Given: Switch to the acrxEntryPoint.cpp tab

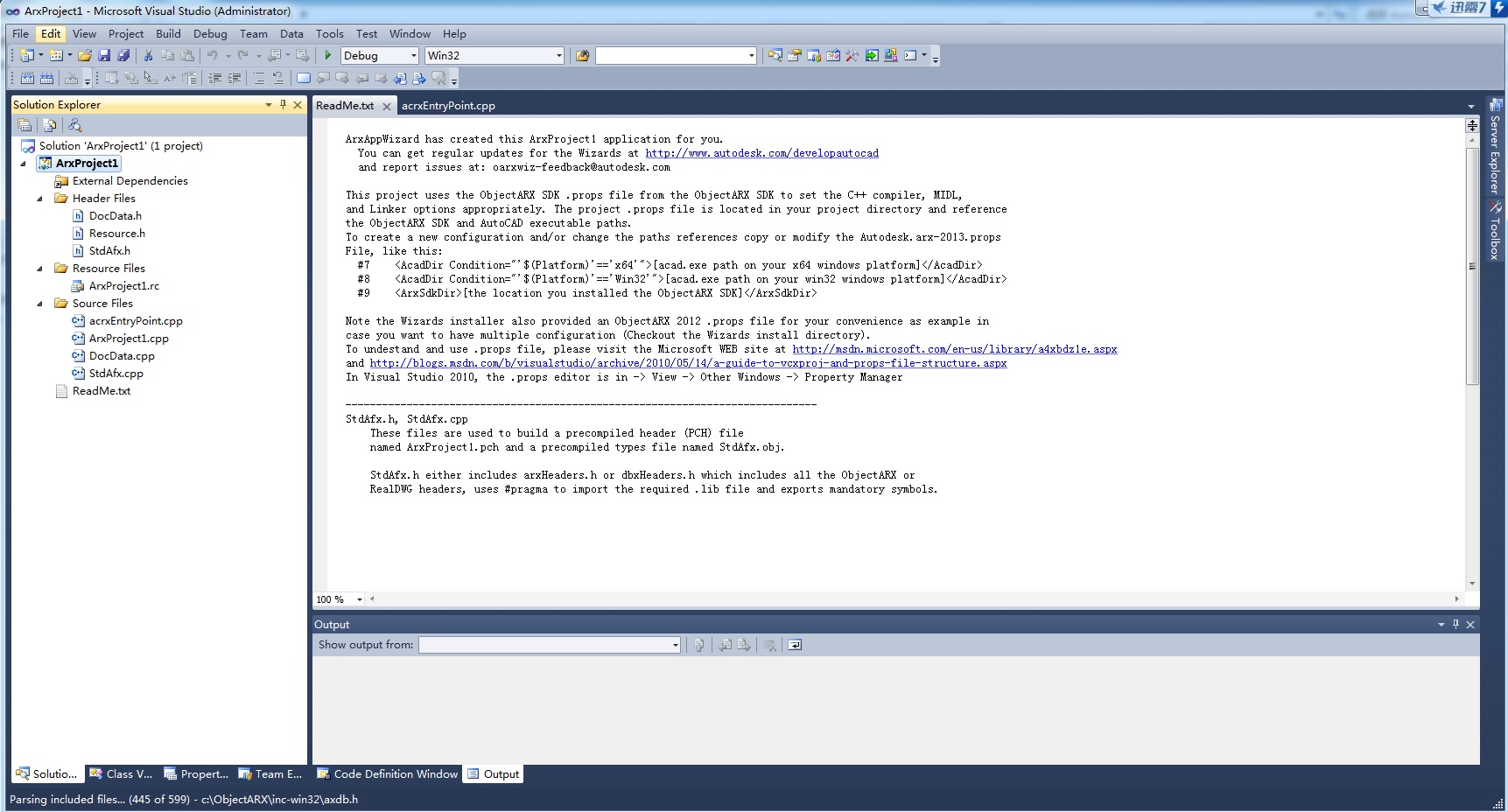Looking at the screenshot, I should click(x=448, y=106).
